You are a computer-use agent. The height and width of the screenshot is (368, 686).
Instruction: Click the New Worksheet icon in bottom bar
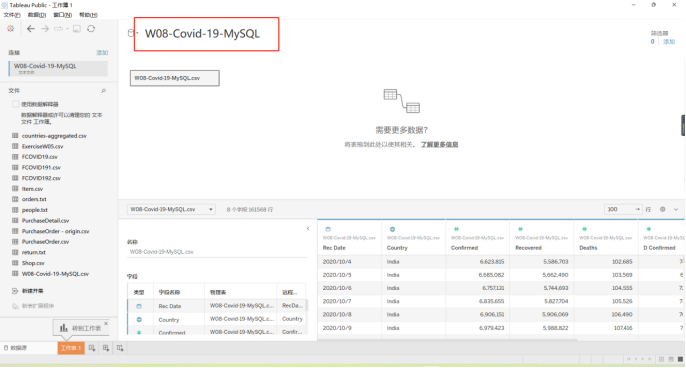[92, 348]
